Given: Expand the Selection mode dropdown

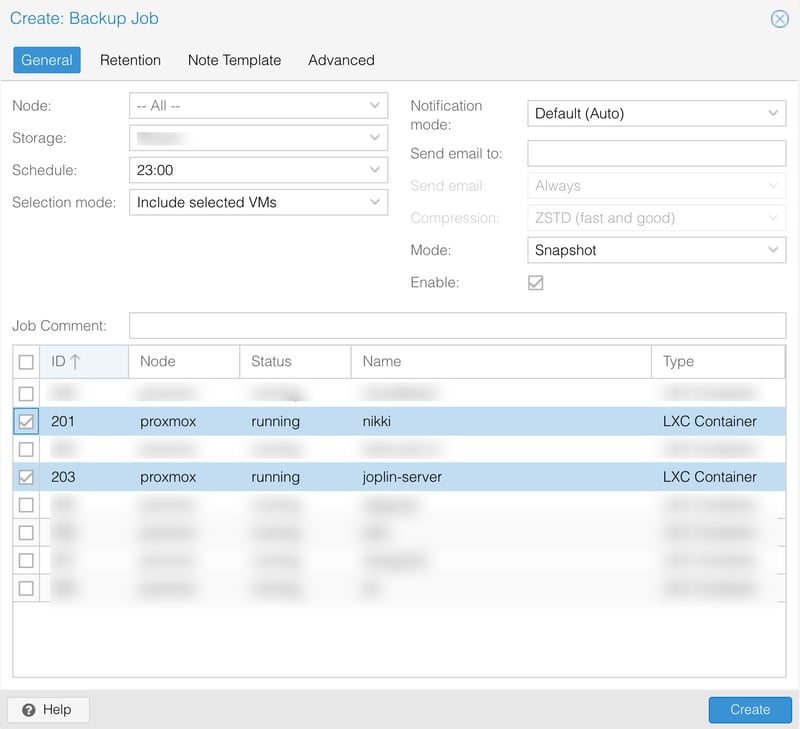Looking at the screenshot, I should (x=375, y=202).
